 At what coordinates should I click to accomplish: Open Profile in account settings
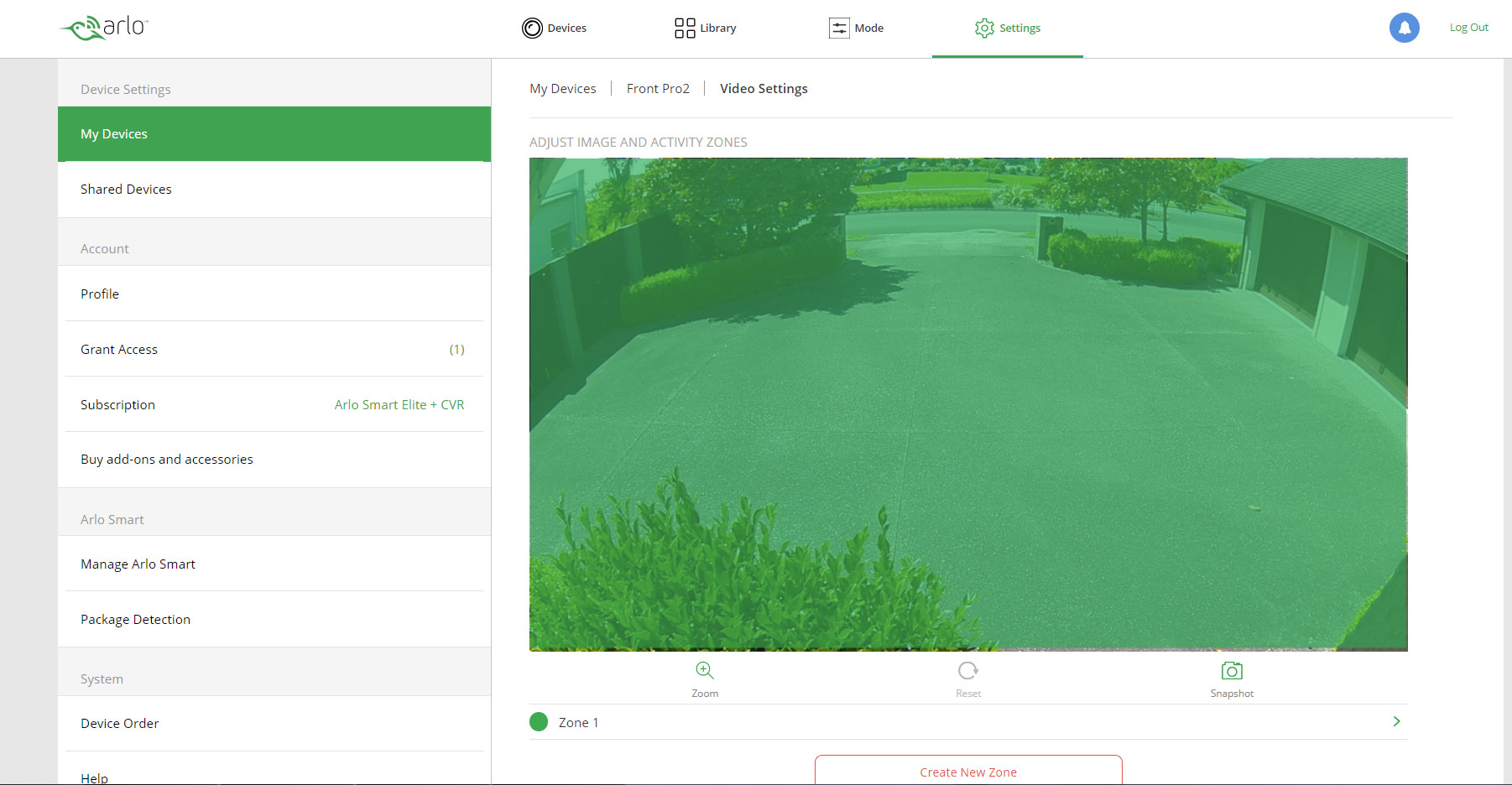click(100, 294)
